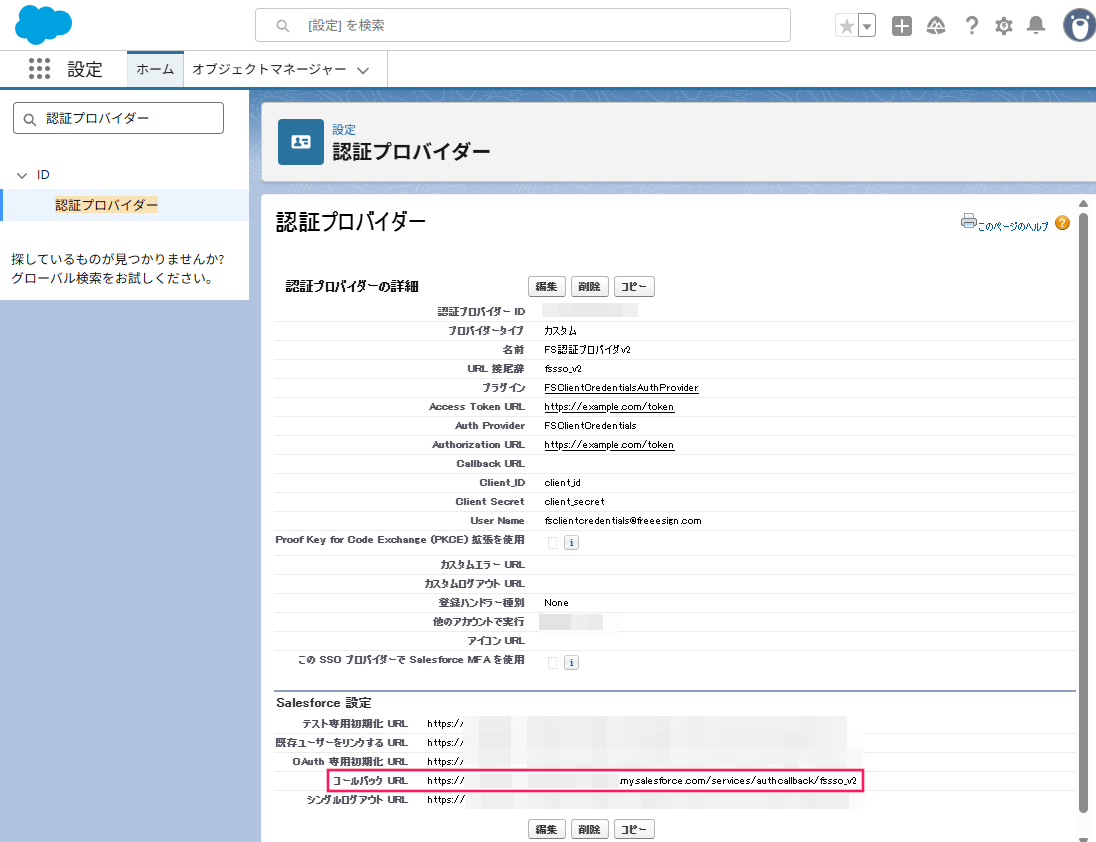Click the 既存ユーザーをリンクする URL value
Viewport: 1096px width, 842px height.
coord(637,743)
